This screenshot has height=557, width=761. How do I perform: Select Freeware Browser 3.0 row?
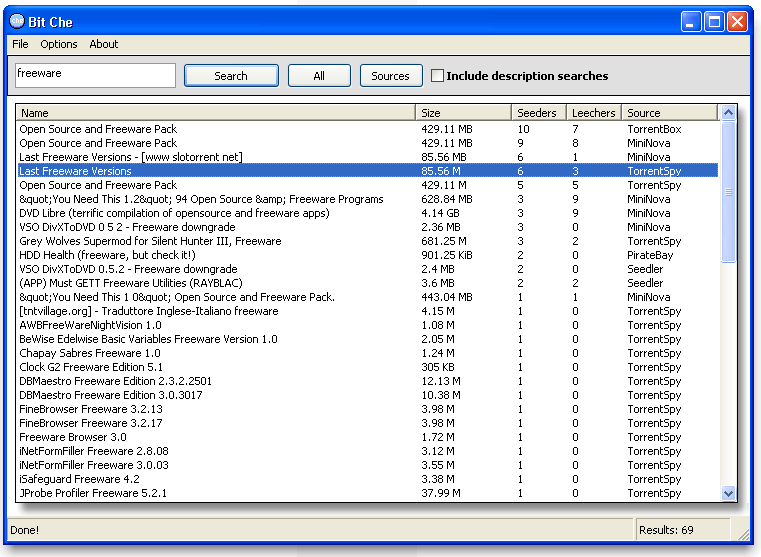pos(367,437)
